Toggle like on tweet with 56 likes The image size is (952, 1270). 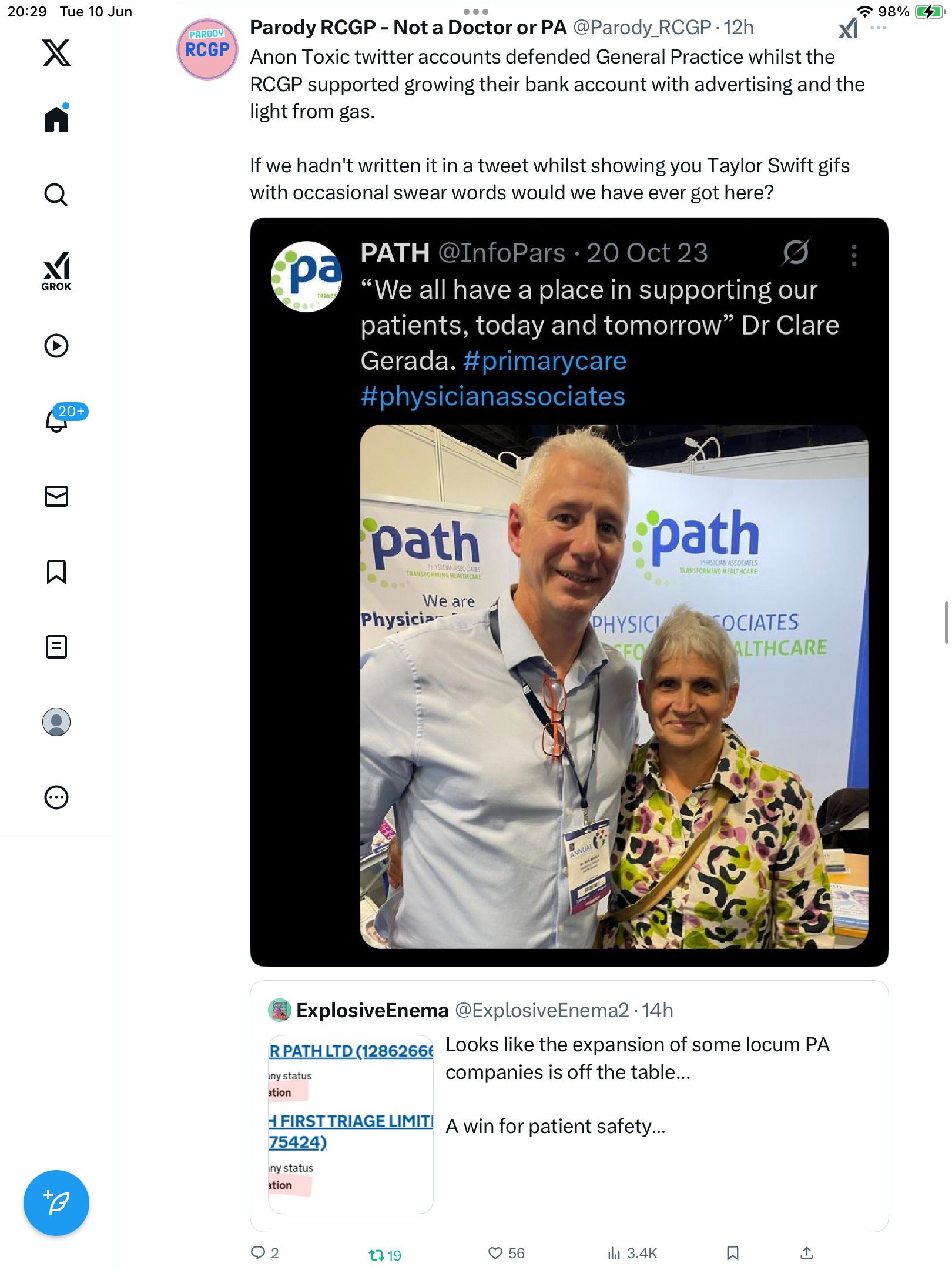[506, 1254]
